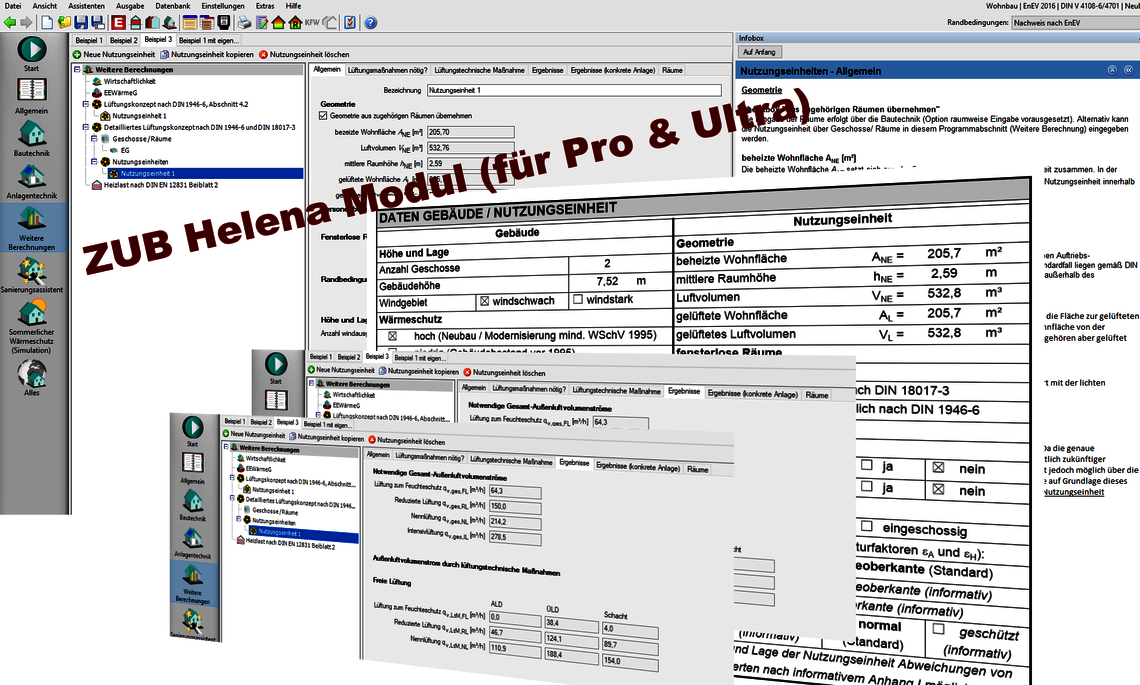Select highlighted 'Nutzungseinheit 1' row in the main tree
Image resolution: width=1140 pixels, height=685 pixels.
[x=205, y=174]
